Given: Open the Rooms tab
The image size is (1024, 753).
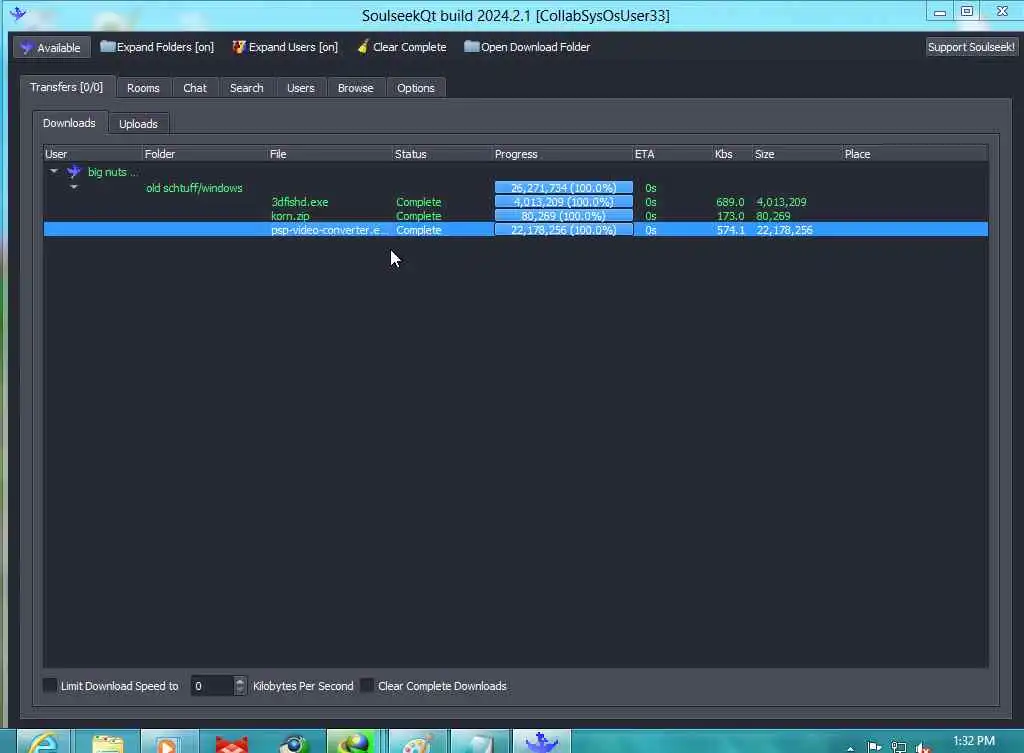Looking at the screenshot, I should coord(143,88).
